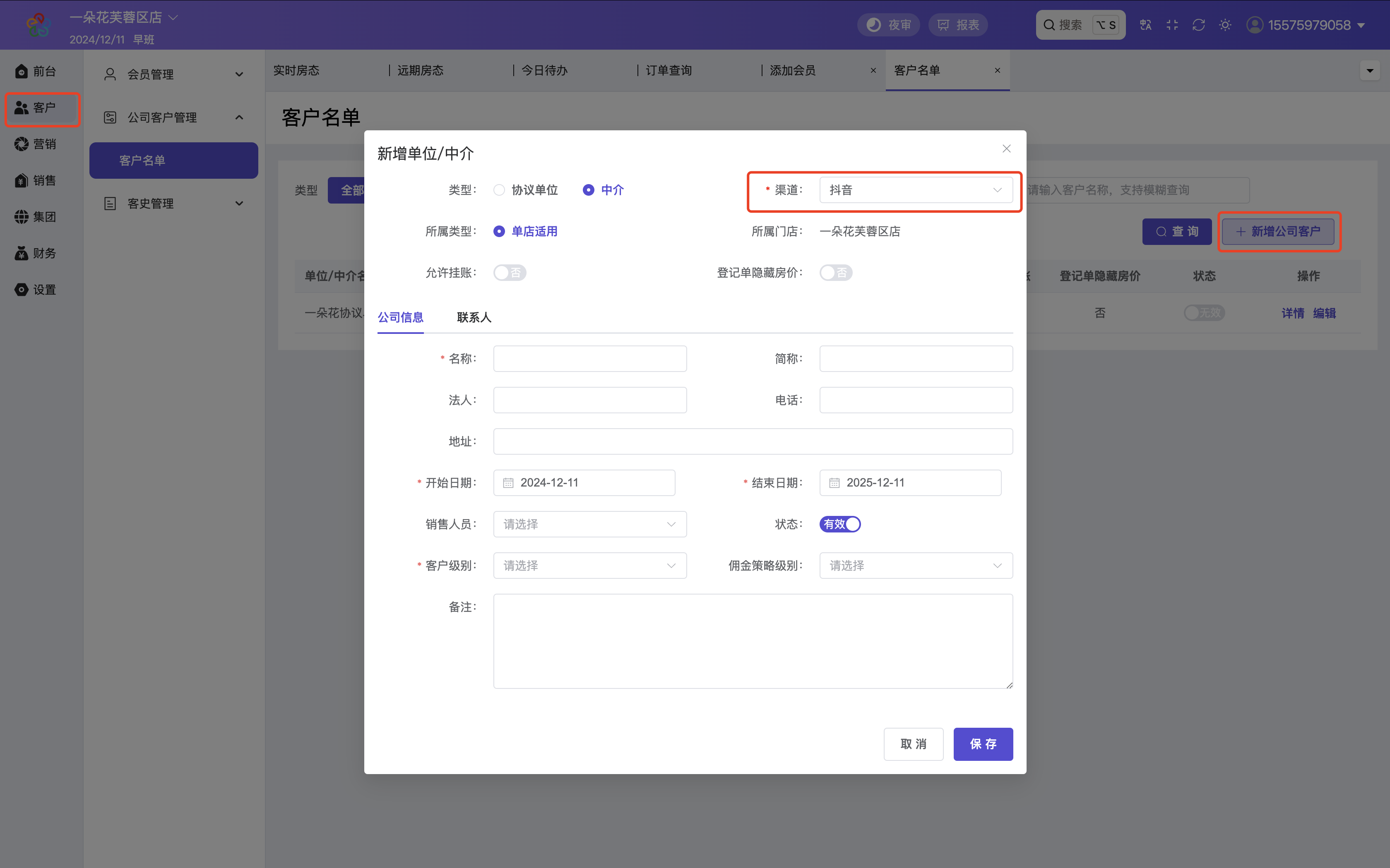This screenshot has height=868, width=1390.
Task: Open the store switcher 一朵花芙蓉区店
Action: 123,17
